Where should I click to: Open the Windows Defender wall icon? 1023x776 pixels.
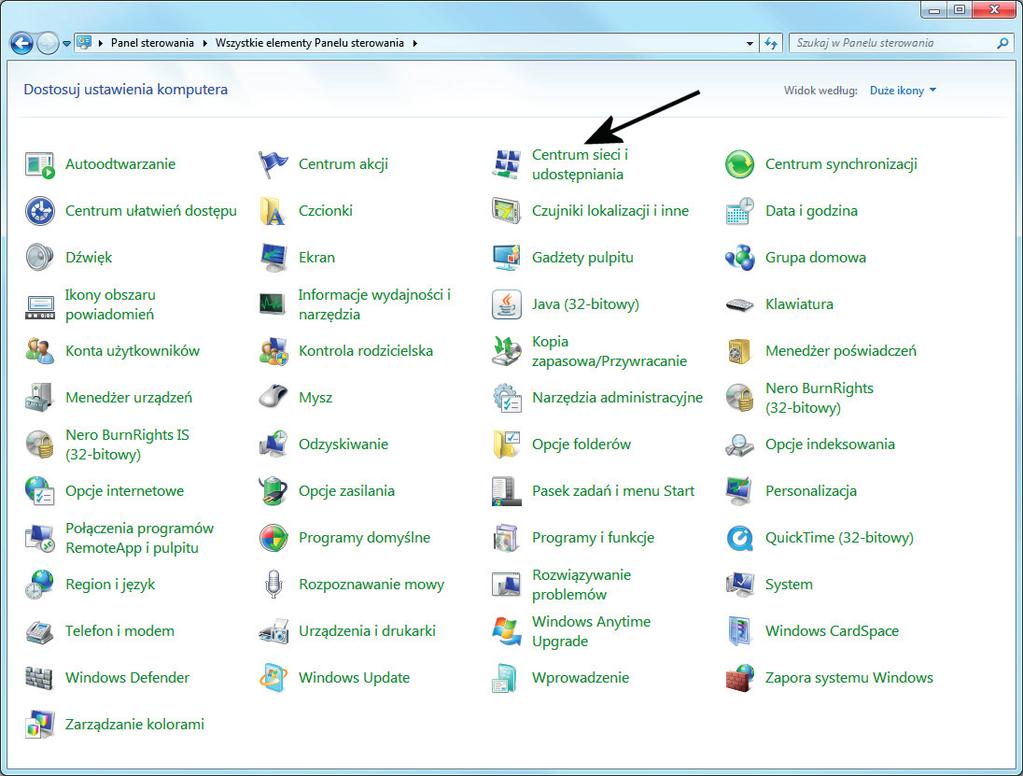[x=40, y=677]
